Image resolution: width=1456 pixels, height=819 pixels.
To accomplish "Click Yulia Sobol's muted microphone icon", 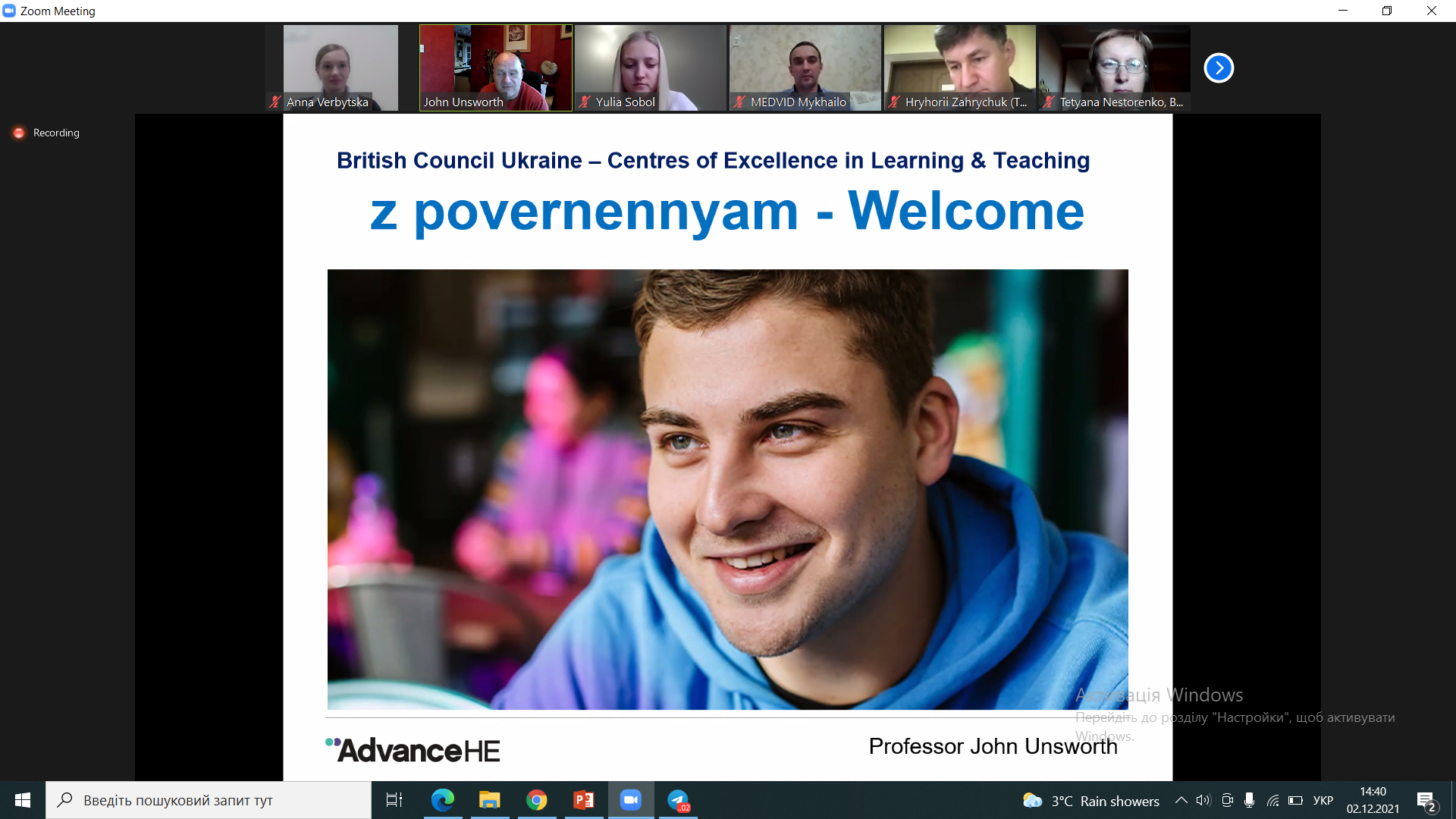I will click(585, 102).
